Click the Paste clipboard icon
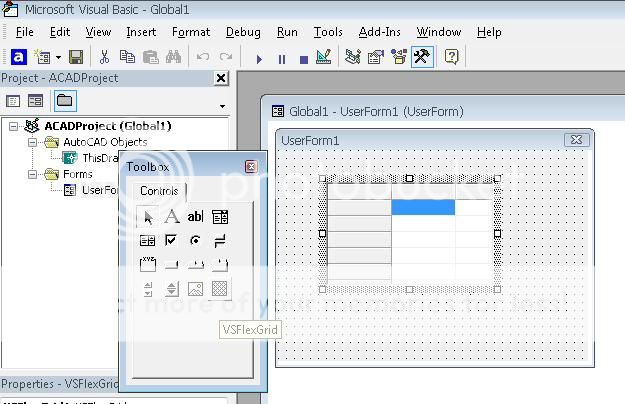The width and height of the screenshot is (625, 404). click(x=151, y=57)
